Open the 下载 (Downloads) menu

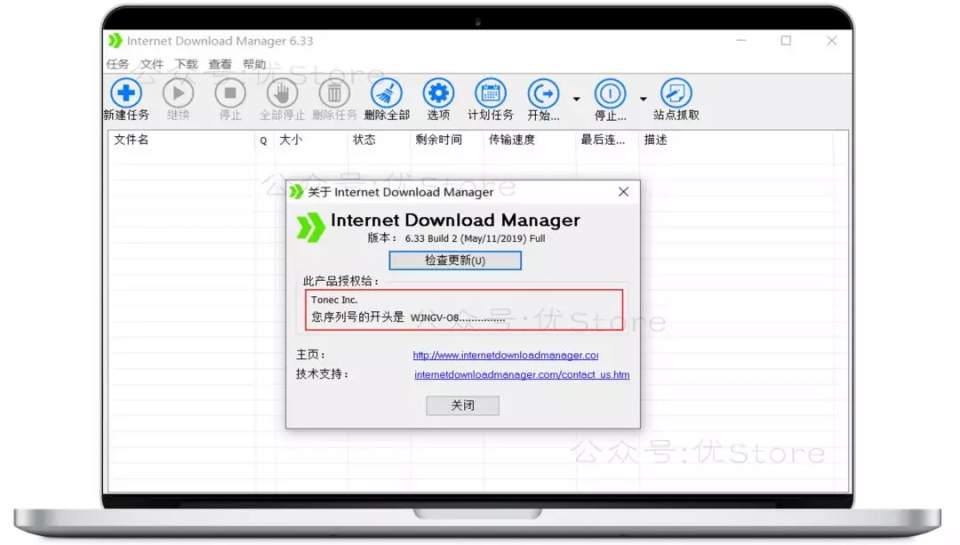[186, 64]
